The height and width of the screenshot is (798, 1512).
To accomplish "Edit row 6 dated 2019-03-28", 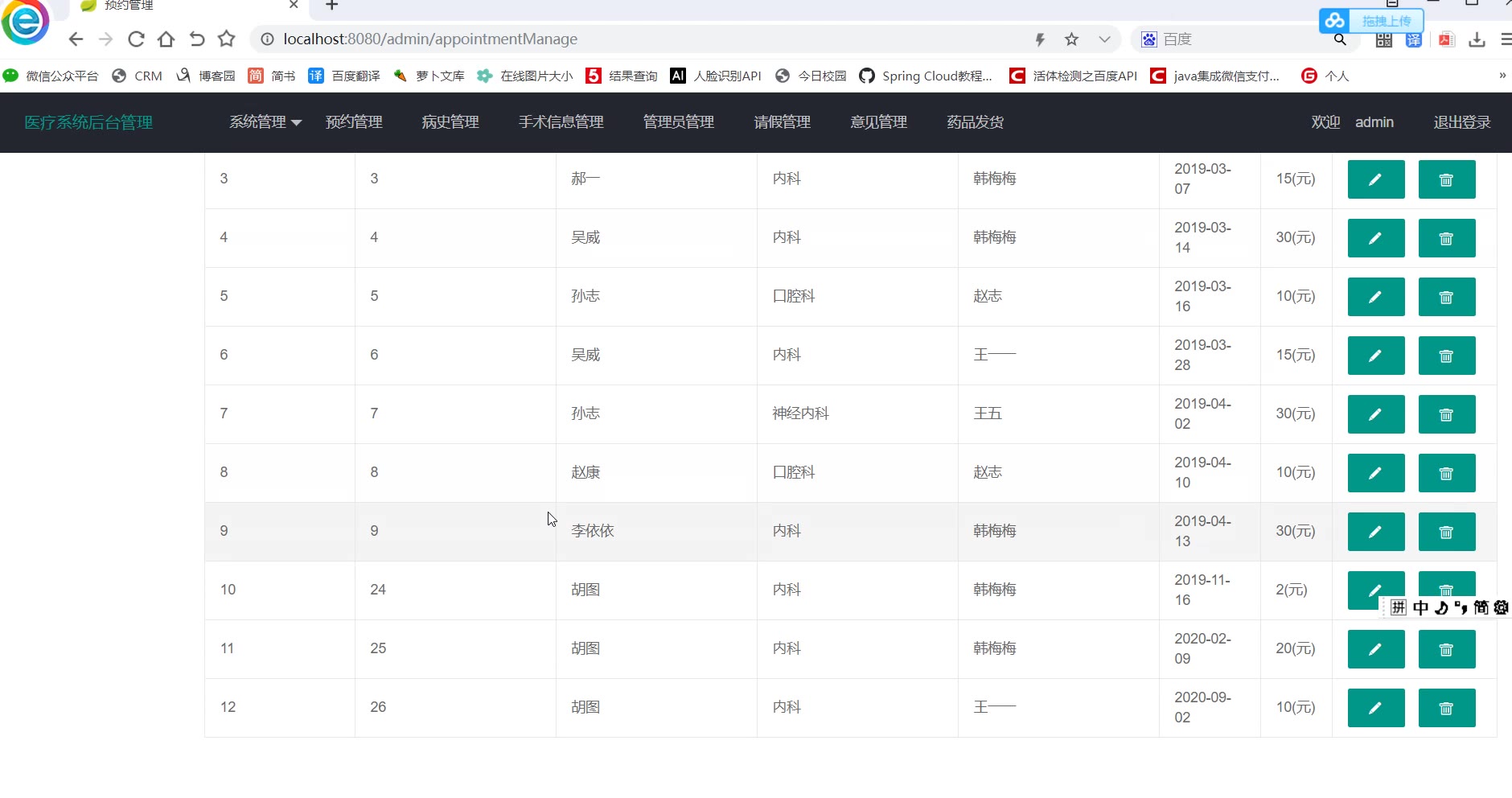I will 1376,356.
